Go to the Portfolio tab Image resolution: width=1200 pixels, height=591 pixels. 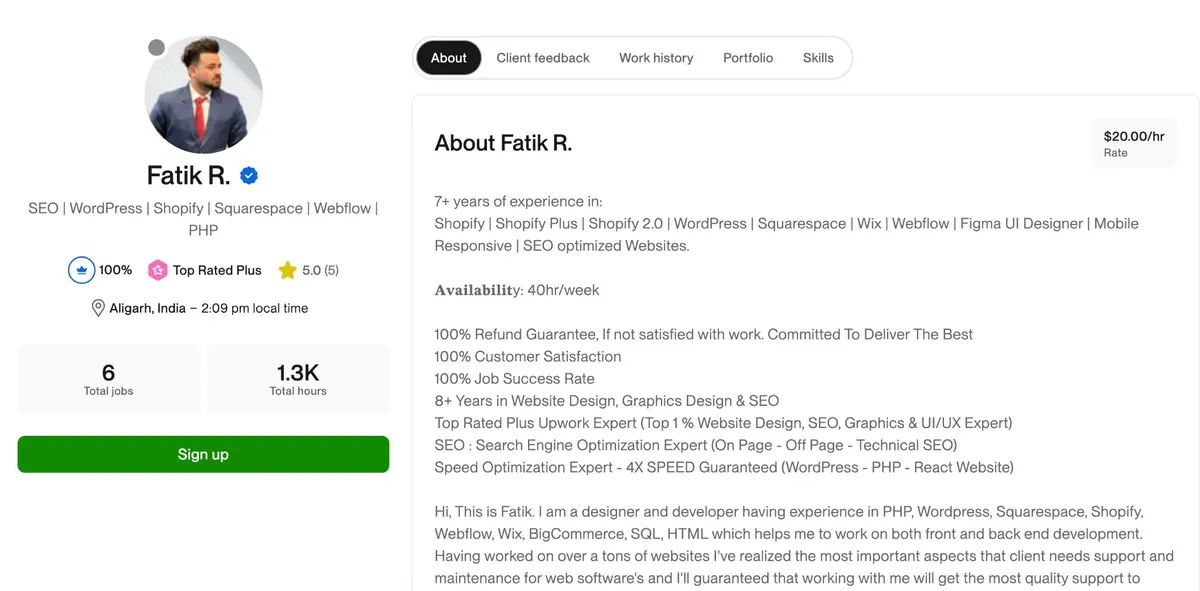pyautogui.click(x=748, y=58)
